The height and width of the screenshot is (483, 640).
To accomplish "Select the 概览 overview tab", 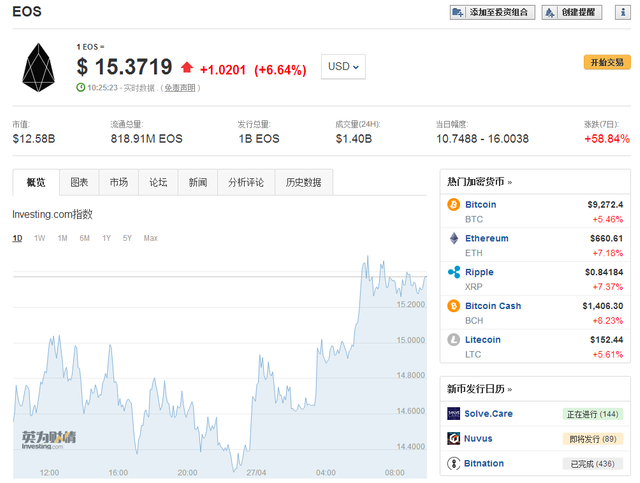I will 36,183.
